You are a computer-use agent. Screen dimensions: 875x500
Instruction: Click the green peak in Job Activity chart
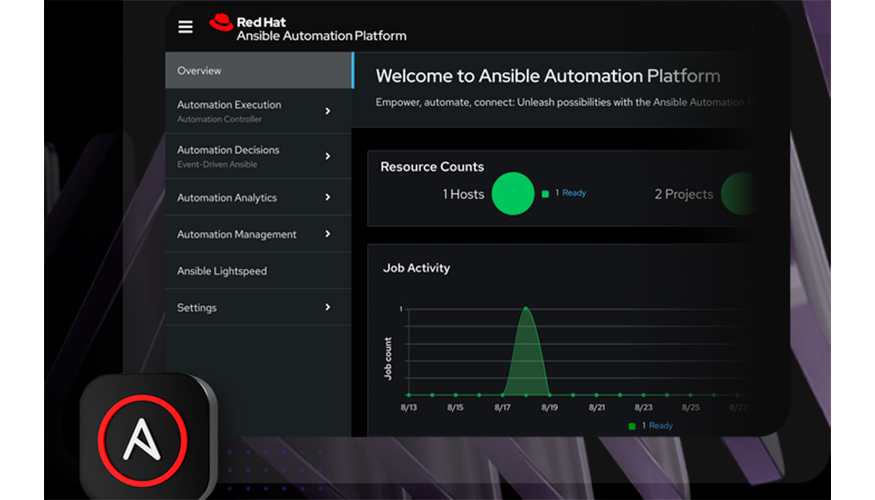pos(526,350)
